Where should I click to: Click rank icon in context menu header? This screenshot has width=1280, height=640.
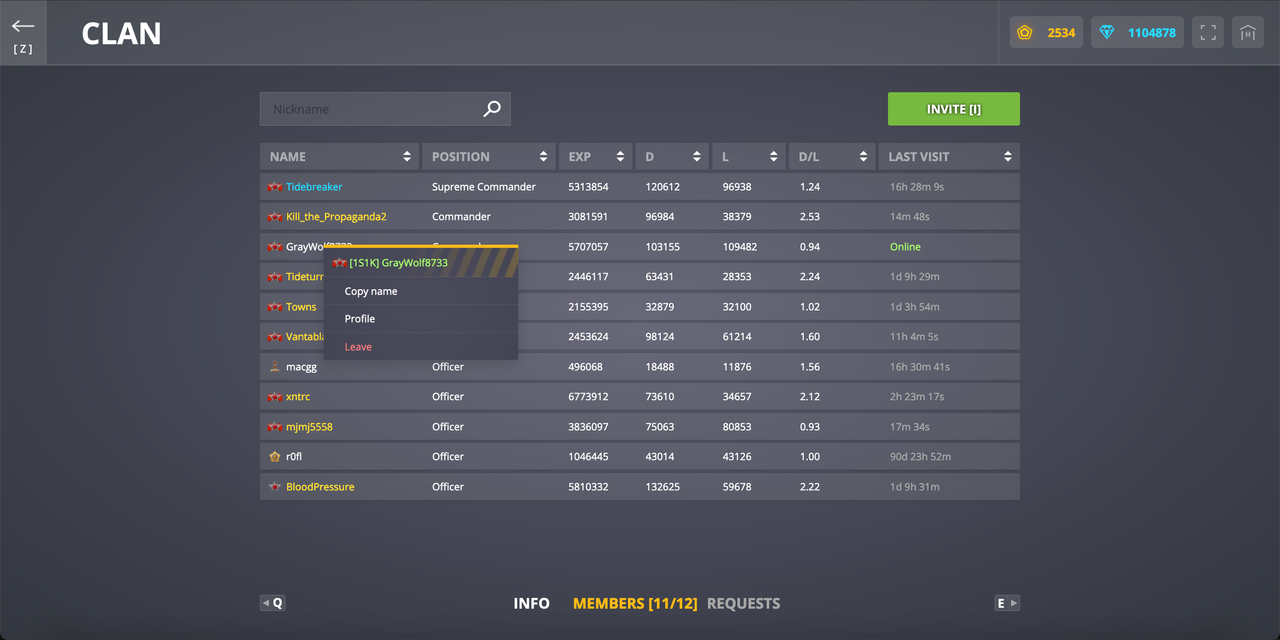(339, 263)
